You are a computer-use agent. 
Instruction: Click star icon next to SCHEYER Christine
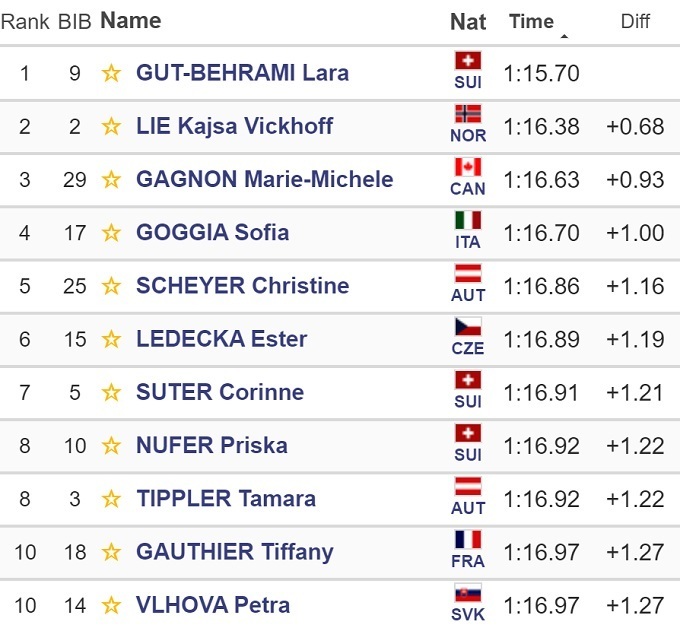tap(111, 286)
